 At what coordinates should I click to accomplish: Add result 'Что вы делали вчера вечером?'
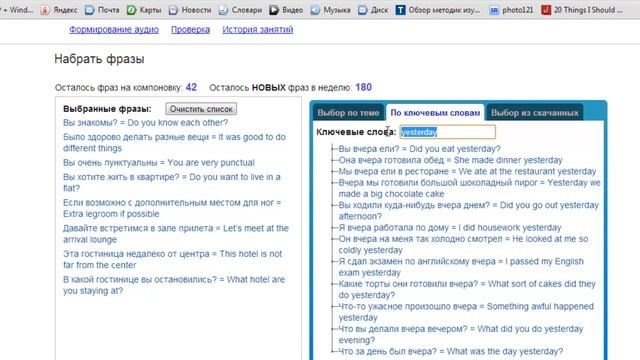coord(461,334)
